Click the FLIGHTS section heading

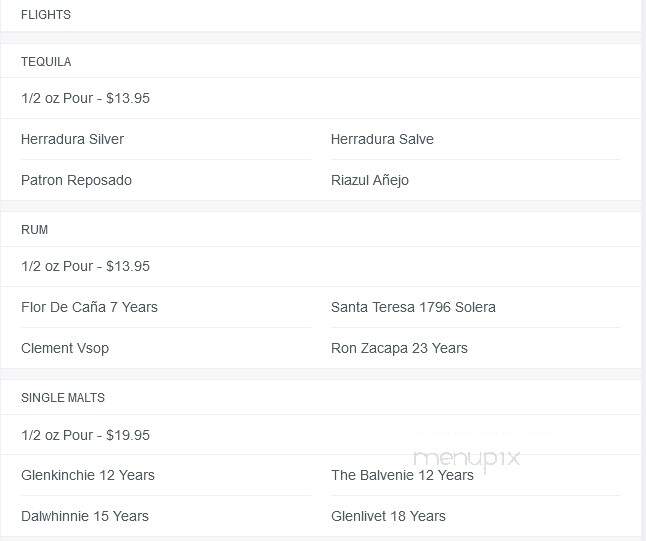[x=46, y=15]
